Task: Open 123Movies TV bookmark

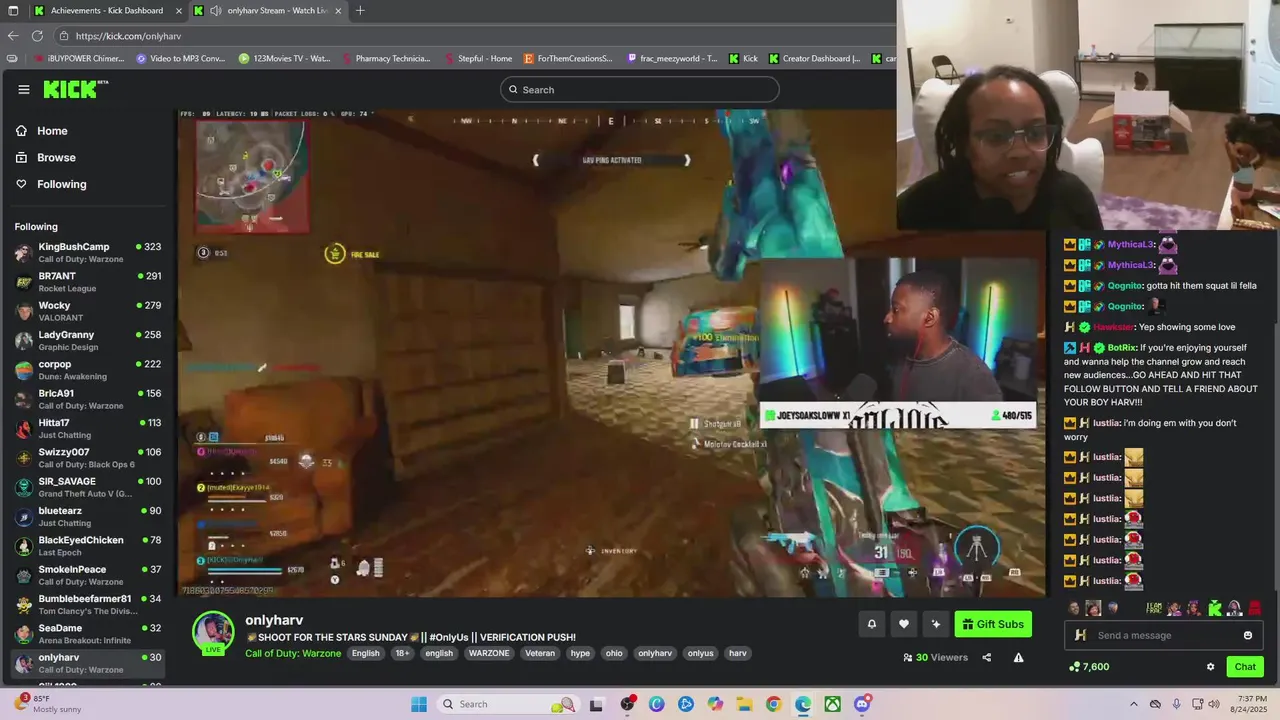Action: pyautogui.click(x=284, y=58)
